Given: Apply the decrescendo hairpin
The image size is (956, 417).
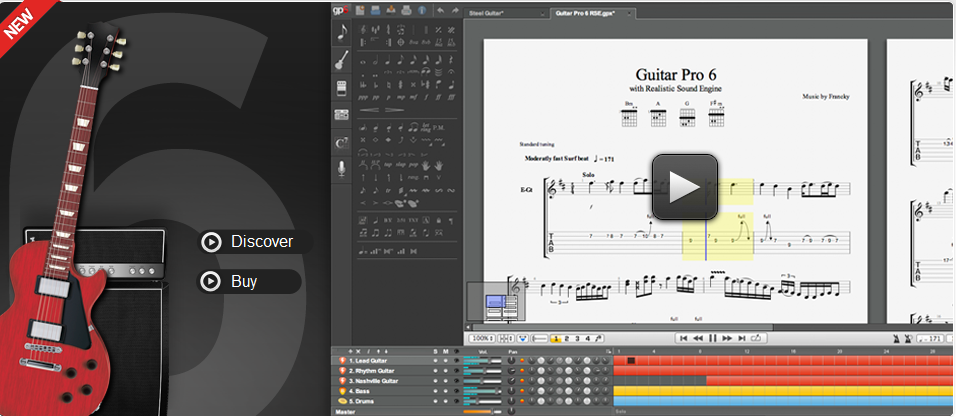Looking at the screenshot, I should pos(394,110).
